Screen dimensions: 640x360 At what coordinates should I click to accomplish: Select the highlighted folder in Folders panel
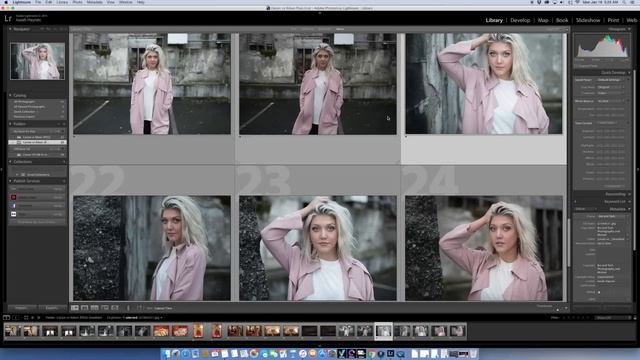pyautogui.click(x=37, y=142)
